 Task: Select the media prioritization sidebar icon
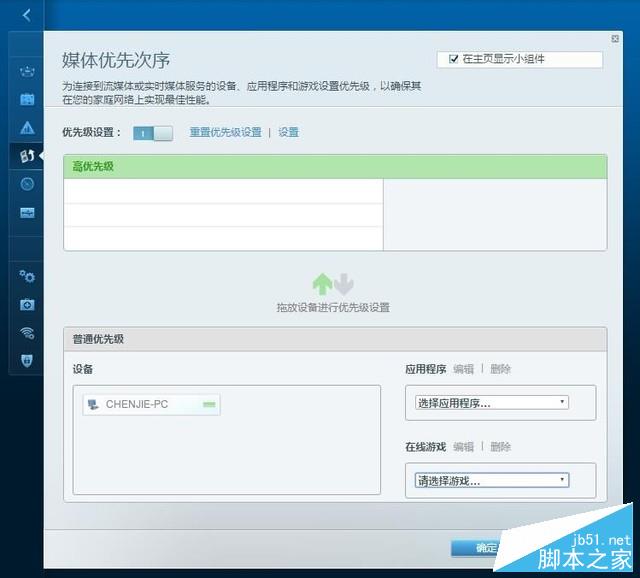pos(27,156)
